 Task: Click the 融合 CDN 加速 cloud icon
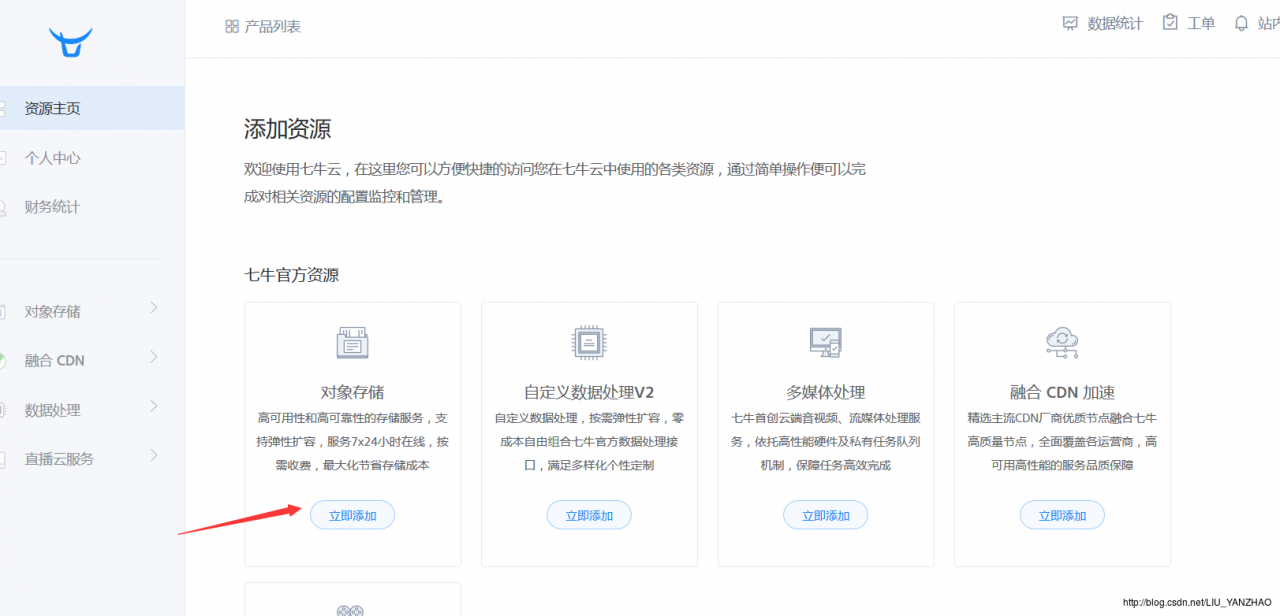coord(1061,342)
